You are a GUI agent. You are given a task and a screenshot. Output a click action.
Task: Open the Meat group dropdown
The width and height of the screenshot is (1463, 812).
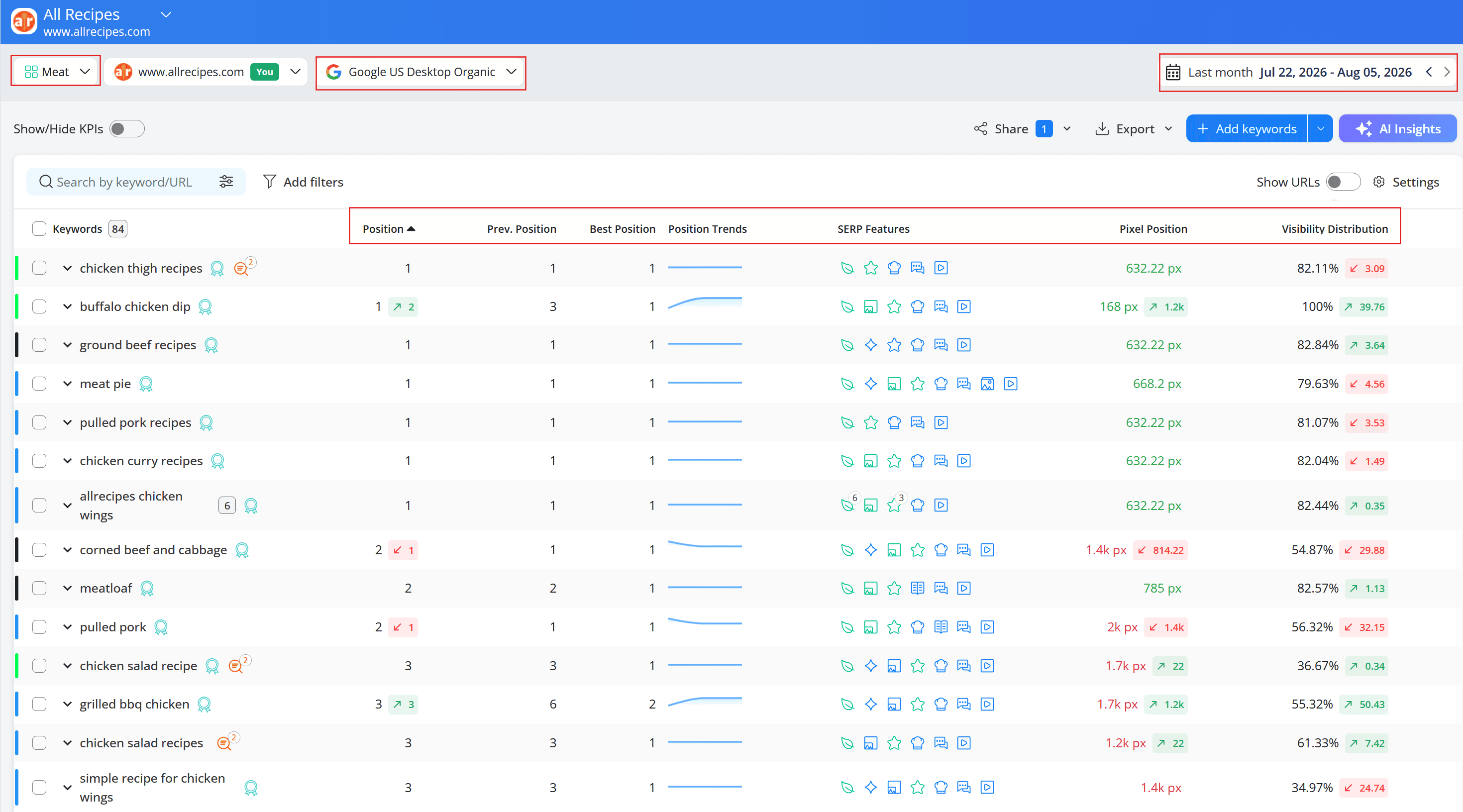pos(56,72)
